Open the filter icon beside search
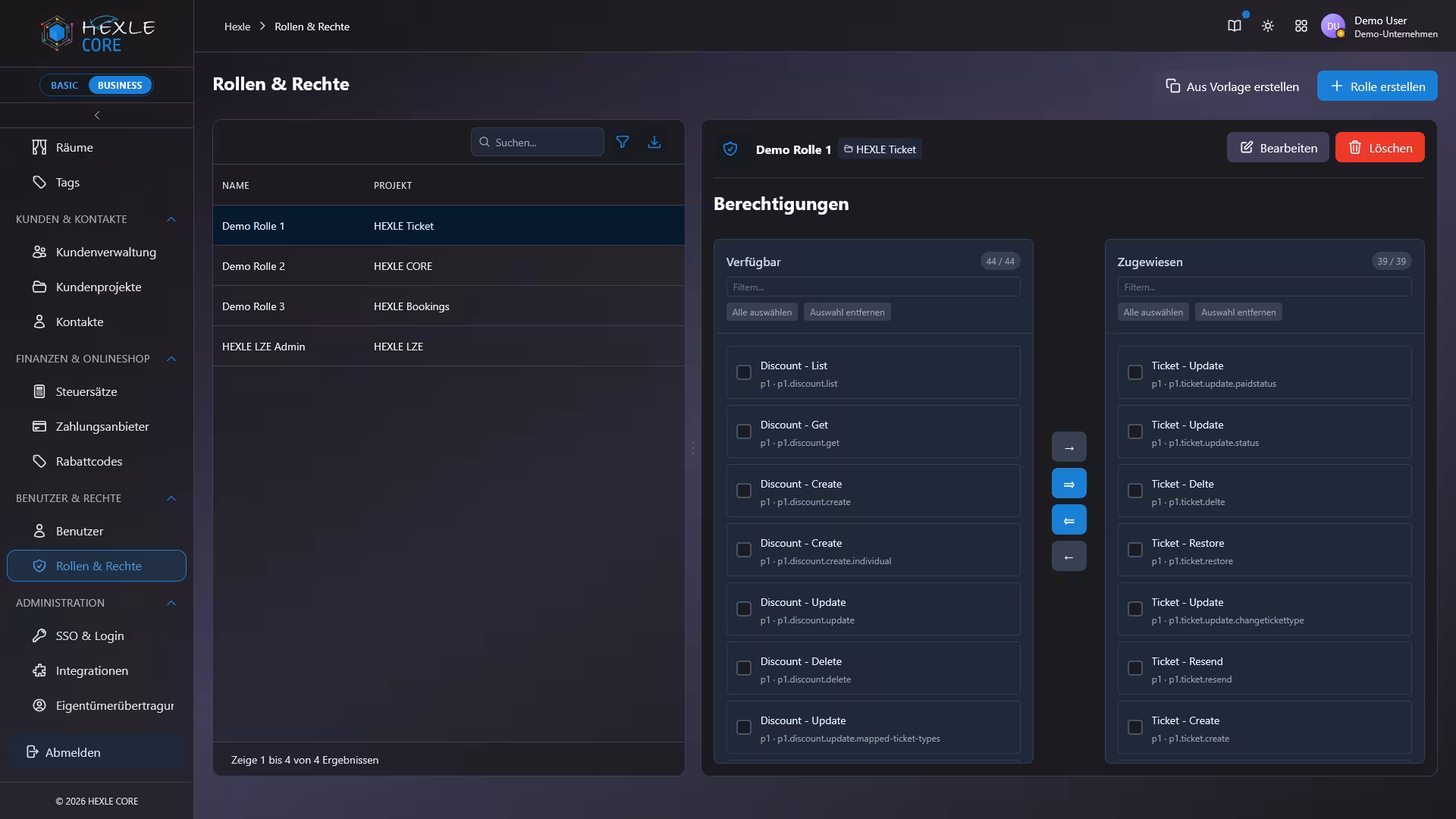This screenshot has width=1456, height=819. coord(622,142)
